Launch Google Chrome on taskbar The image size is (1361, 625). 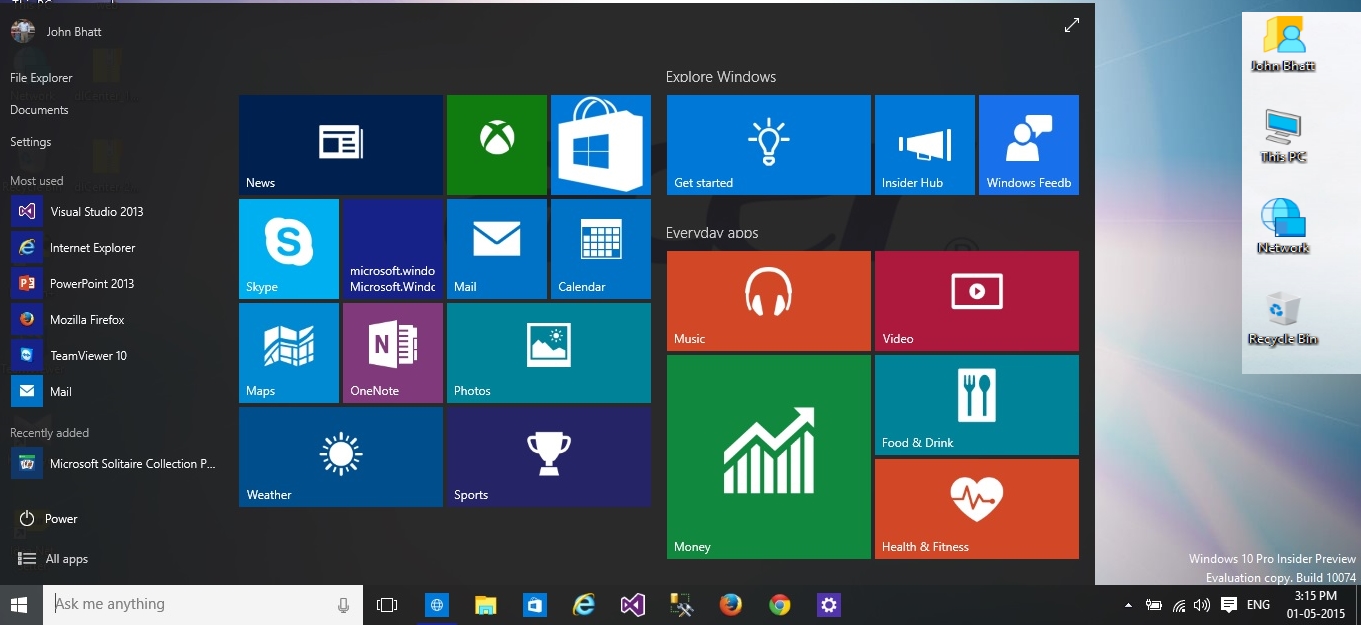[x=780, y=605]
